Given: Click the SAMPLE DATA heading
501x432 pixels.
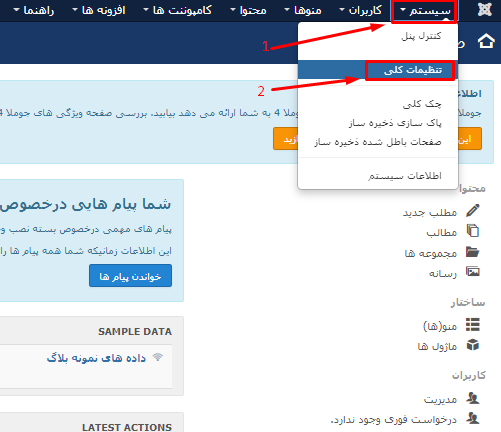Looking at the screenshot, I should (x=135, y=331).
